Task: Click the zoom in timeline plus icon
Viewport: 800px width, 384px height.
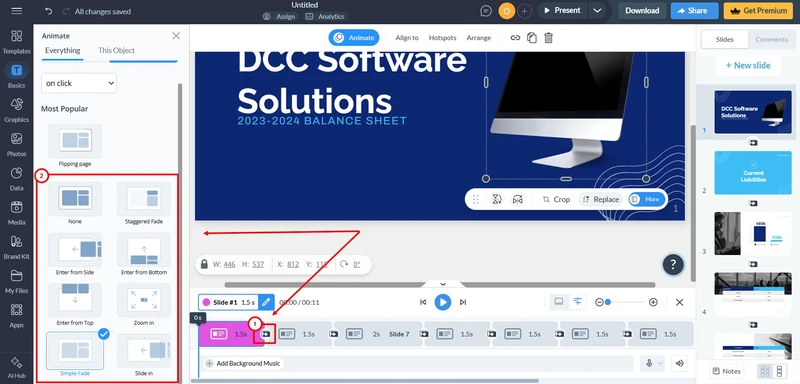Action: click(653, 302)
